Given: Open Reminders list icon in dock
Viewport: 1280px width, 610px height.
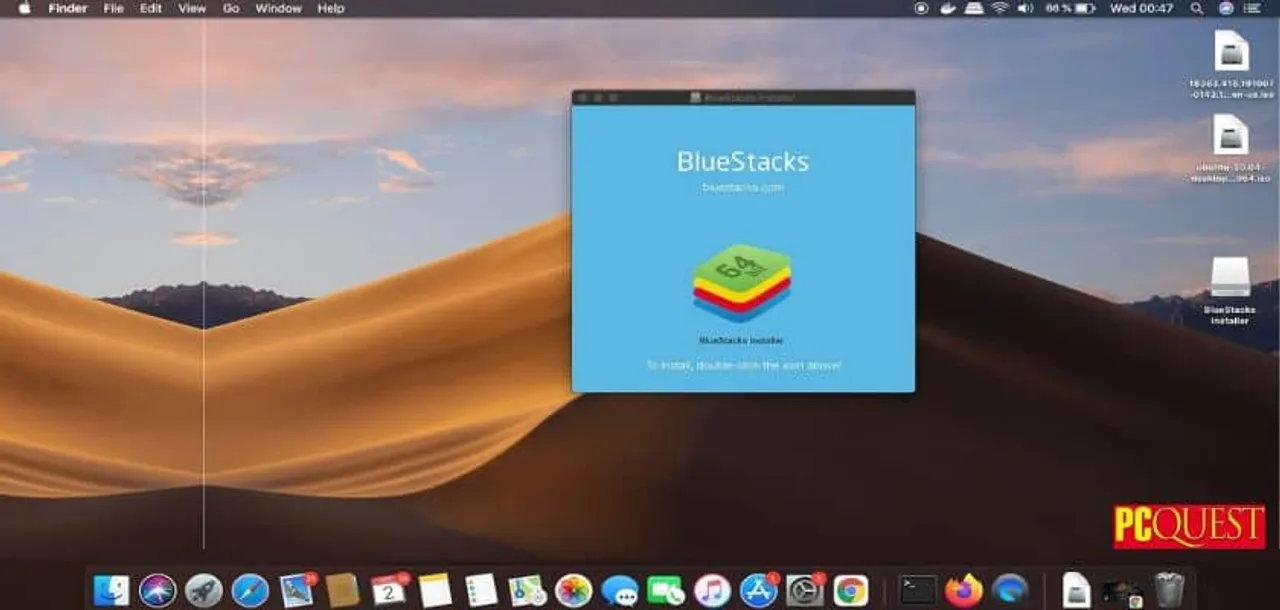Looking at the screenshot, I should pos(481,590).
